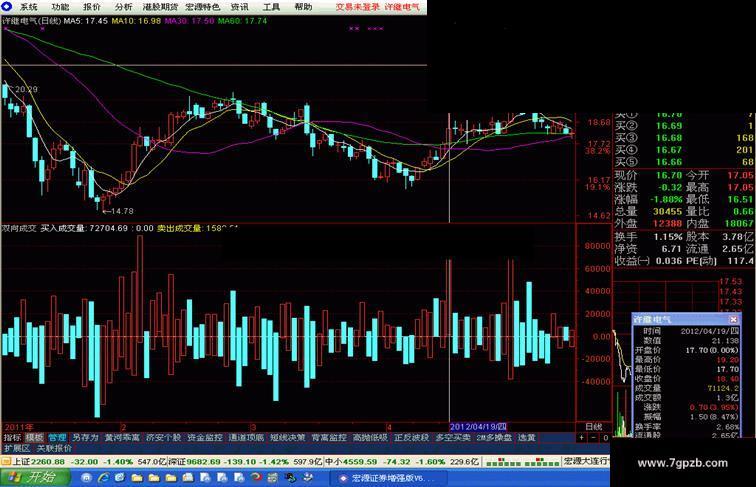This screenshot has height=487, width=756.
Task: Click the 另存为 template button
Action: (x=85, y=438)
